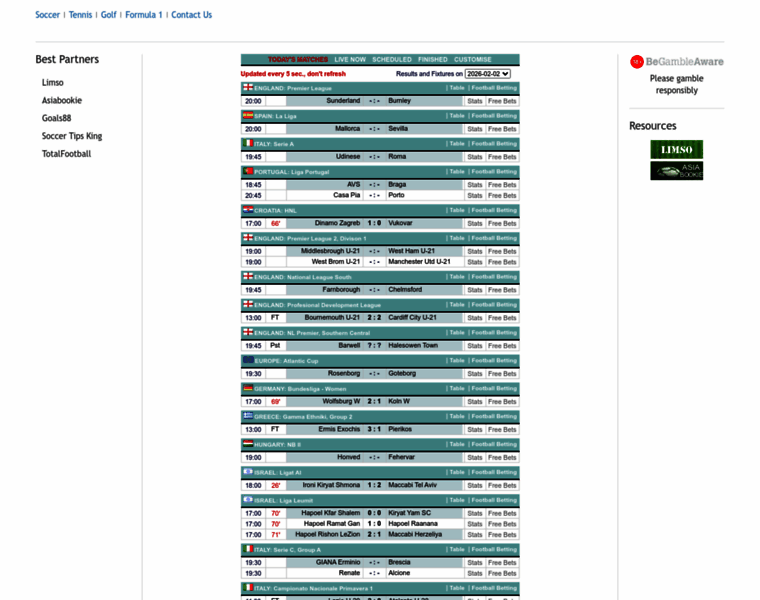Click the Italy flag beside Serie A
760x600 pixels.
click(x=248, y=143)
